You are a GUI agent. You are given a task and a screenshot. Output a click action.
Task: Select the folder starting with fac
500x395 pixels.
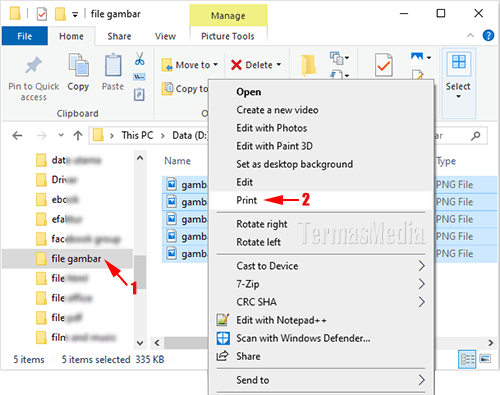click(78, 239)
